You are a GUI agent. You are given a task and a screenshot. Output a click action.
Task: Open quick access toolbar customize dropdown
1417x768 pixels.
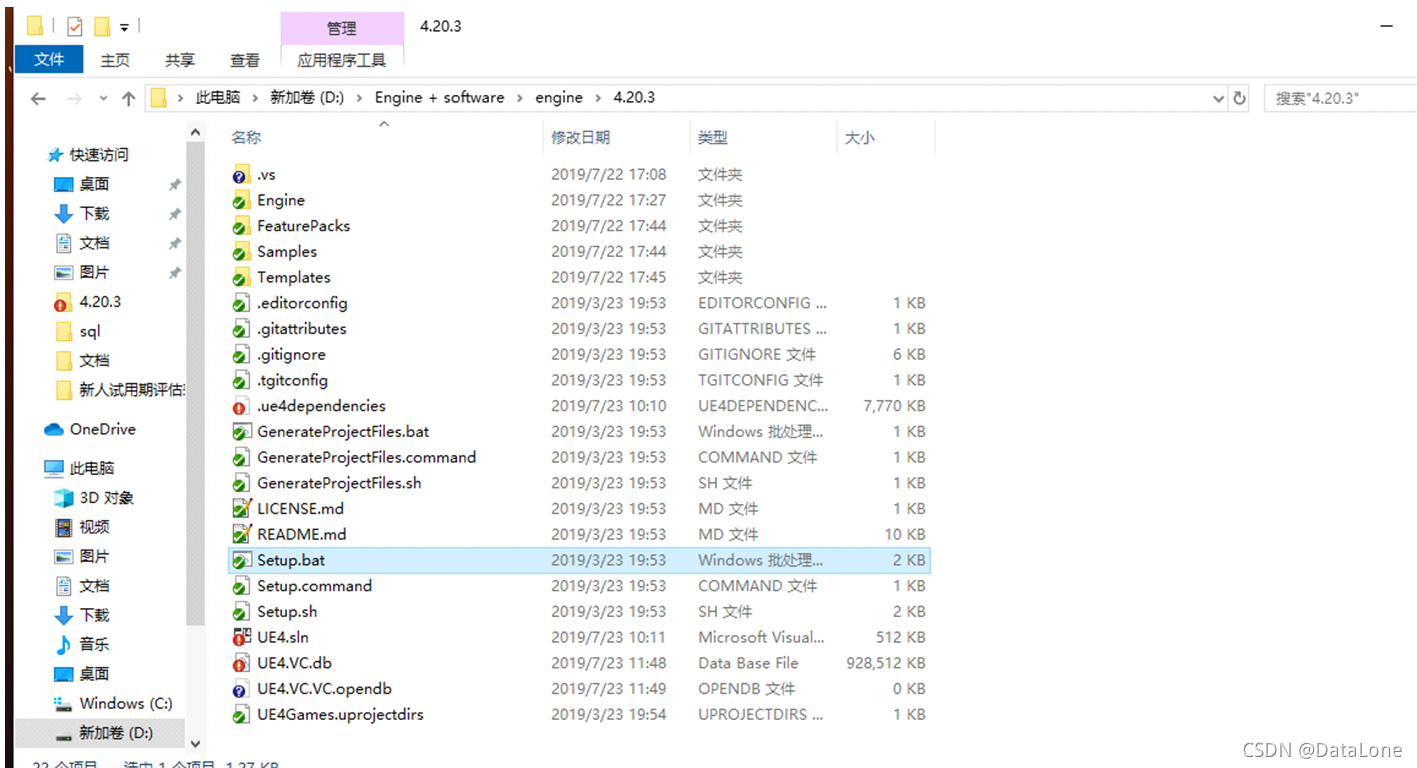point(125,26)
